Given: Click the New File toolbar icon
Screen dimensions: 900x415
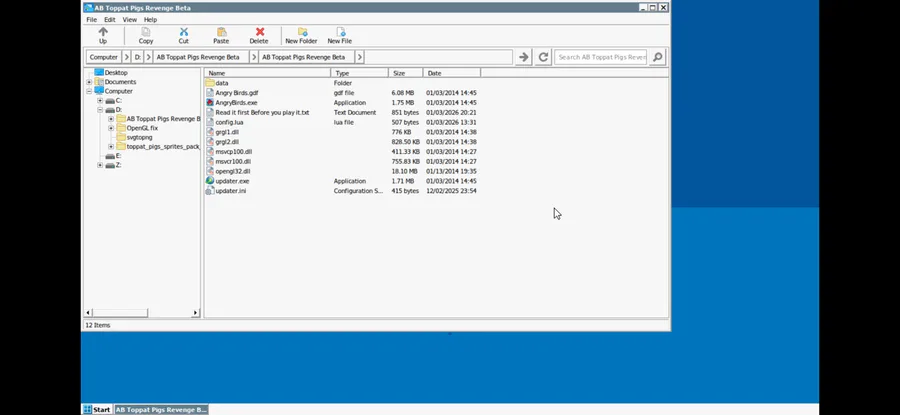Looking at the screenshot, I should point(340,32).
